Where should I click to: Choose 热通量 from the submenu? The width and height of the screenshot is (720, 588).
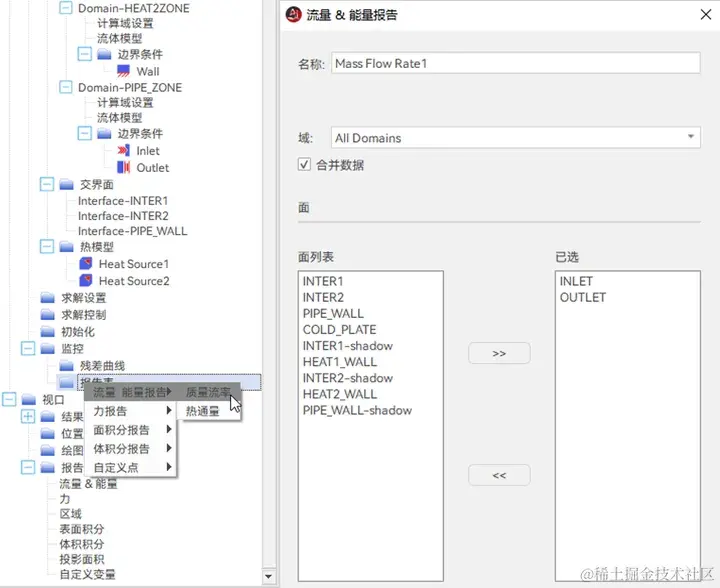click(208, 411)
